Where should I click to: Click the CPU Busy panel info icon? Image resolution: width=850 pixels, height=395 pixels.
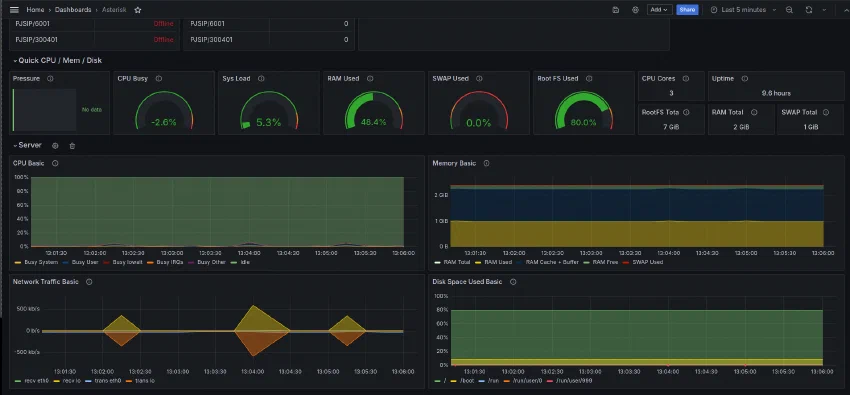(x=159, y=79)
